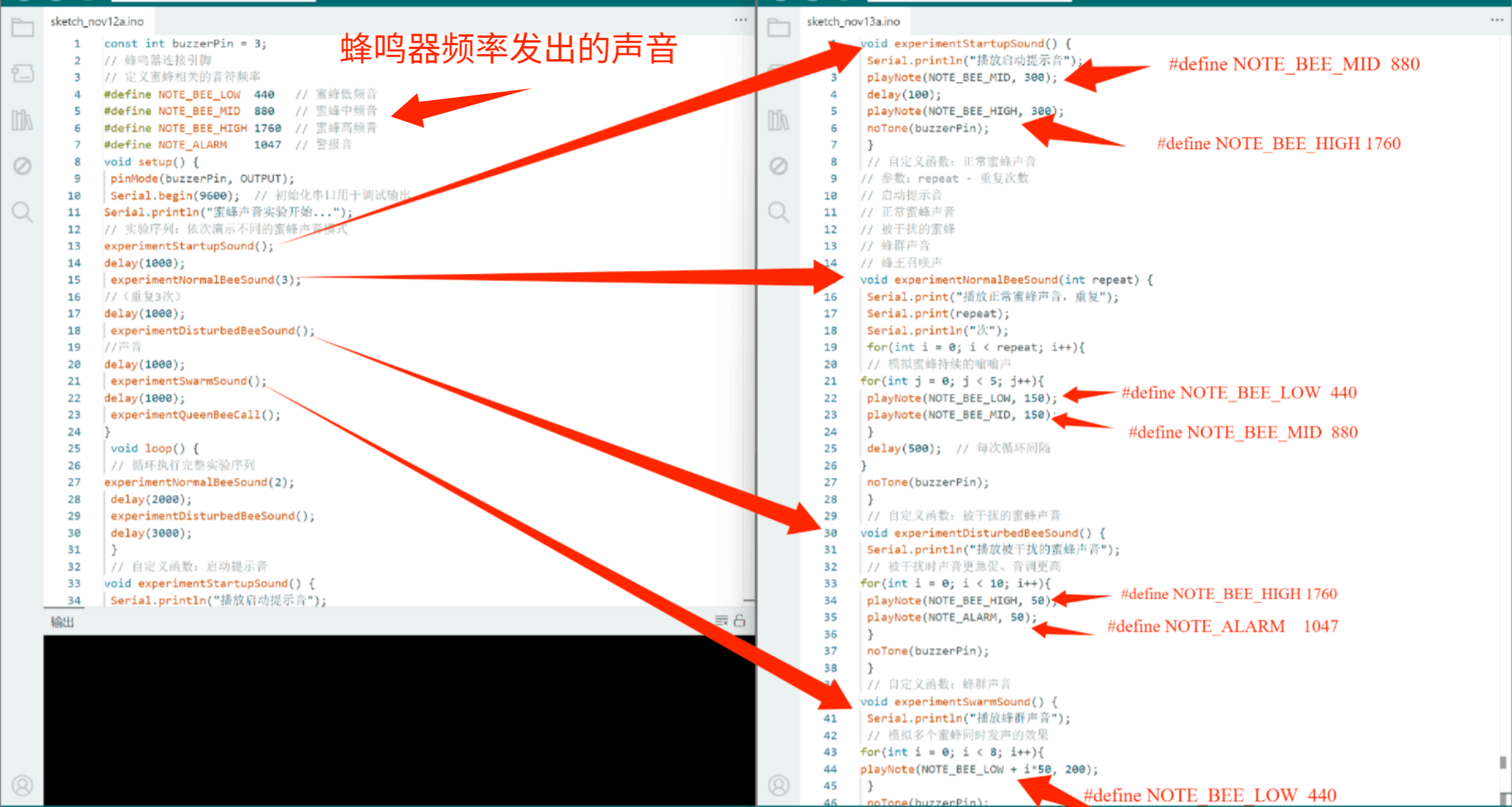
Task: Select the sketch_nov13a.ino tab
Action: point(853,22)
